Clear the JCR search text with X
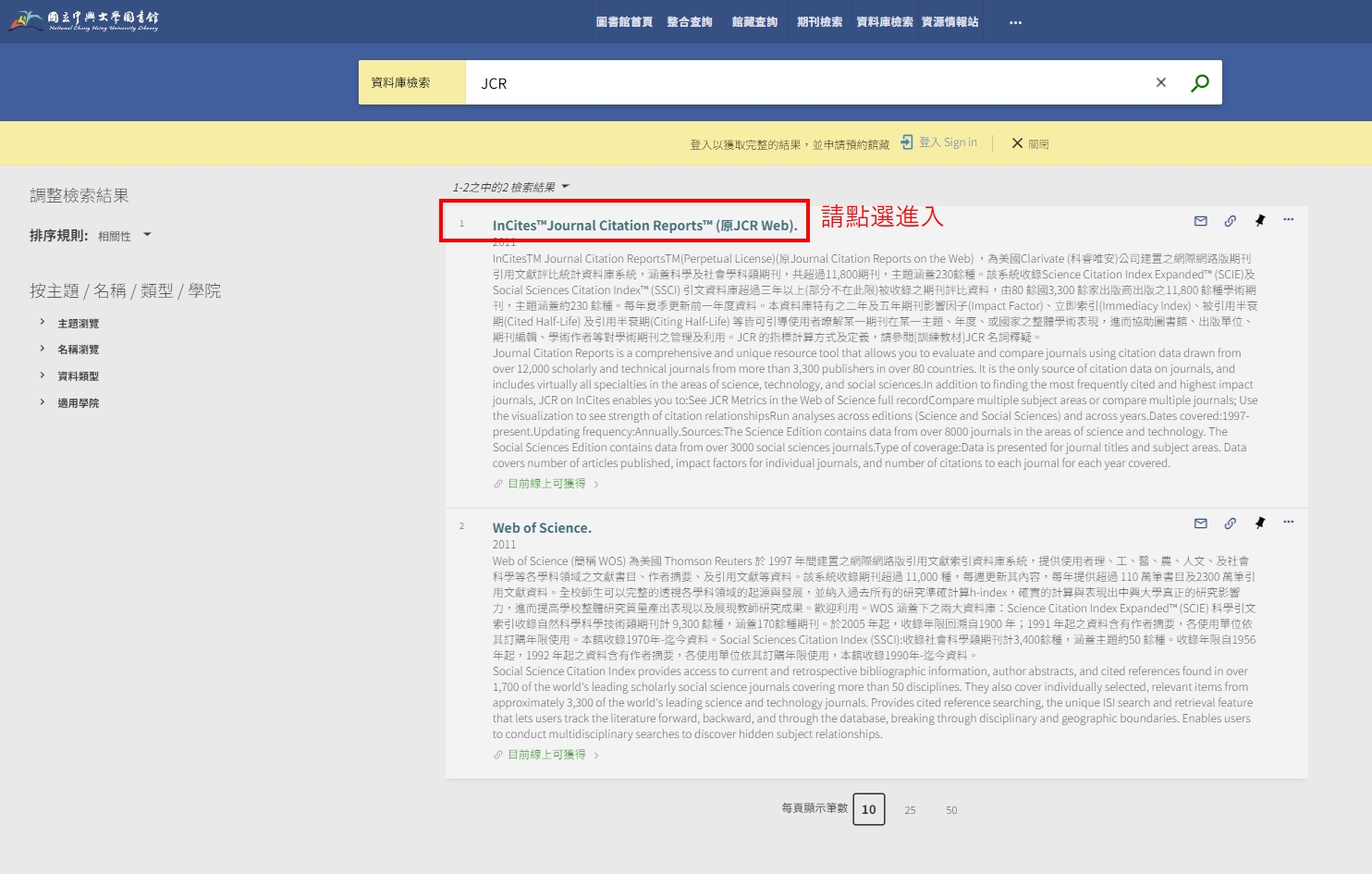Screen dimensions: 1372x874 (1161, 82)
